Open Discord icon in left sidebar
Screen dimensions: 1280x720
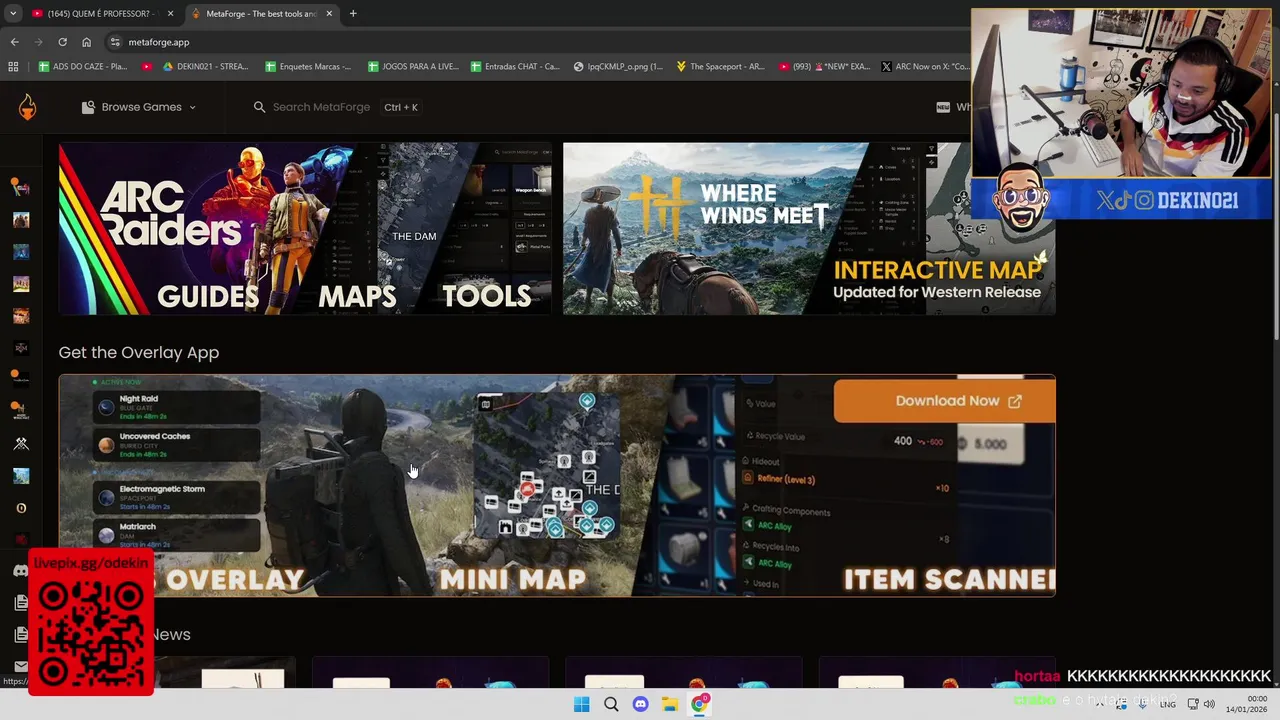pos(20,571)
